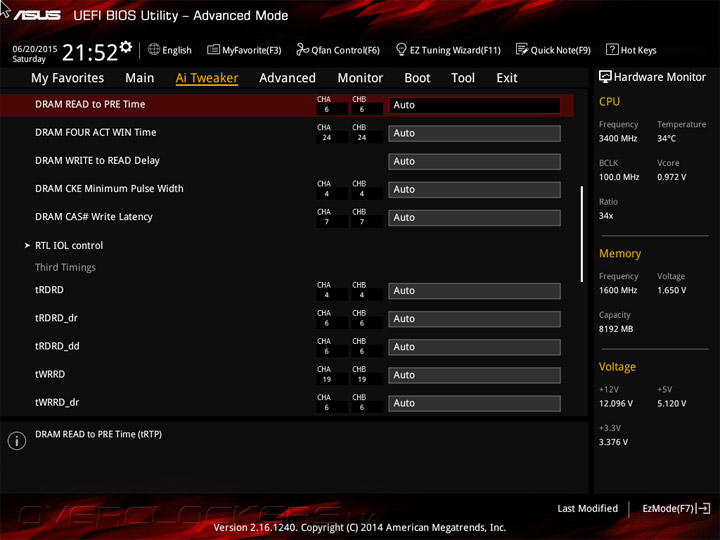Click the +3.3V 3.376 V reading
This screenshot has width=720, height=540.
[613, 442]
